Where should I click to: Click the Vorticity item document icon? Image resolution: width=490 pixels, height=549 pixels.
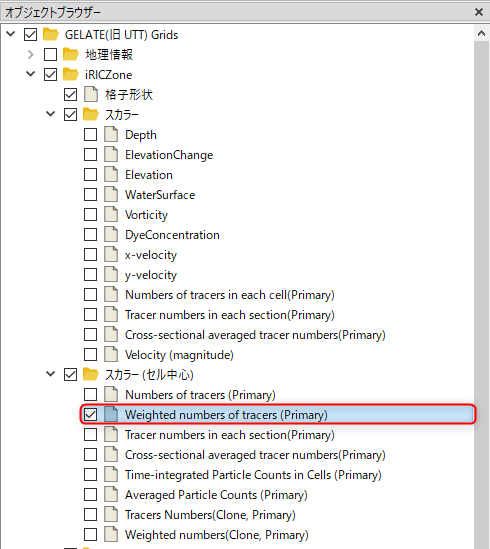(111, 214)
